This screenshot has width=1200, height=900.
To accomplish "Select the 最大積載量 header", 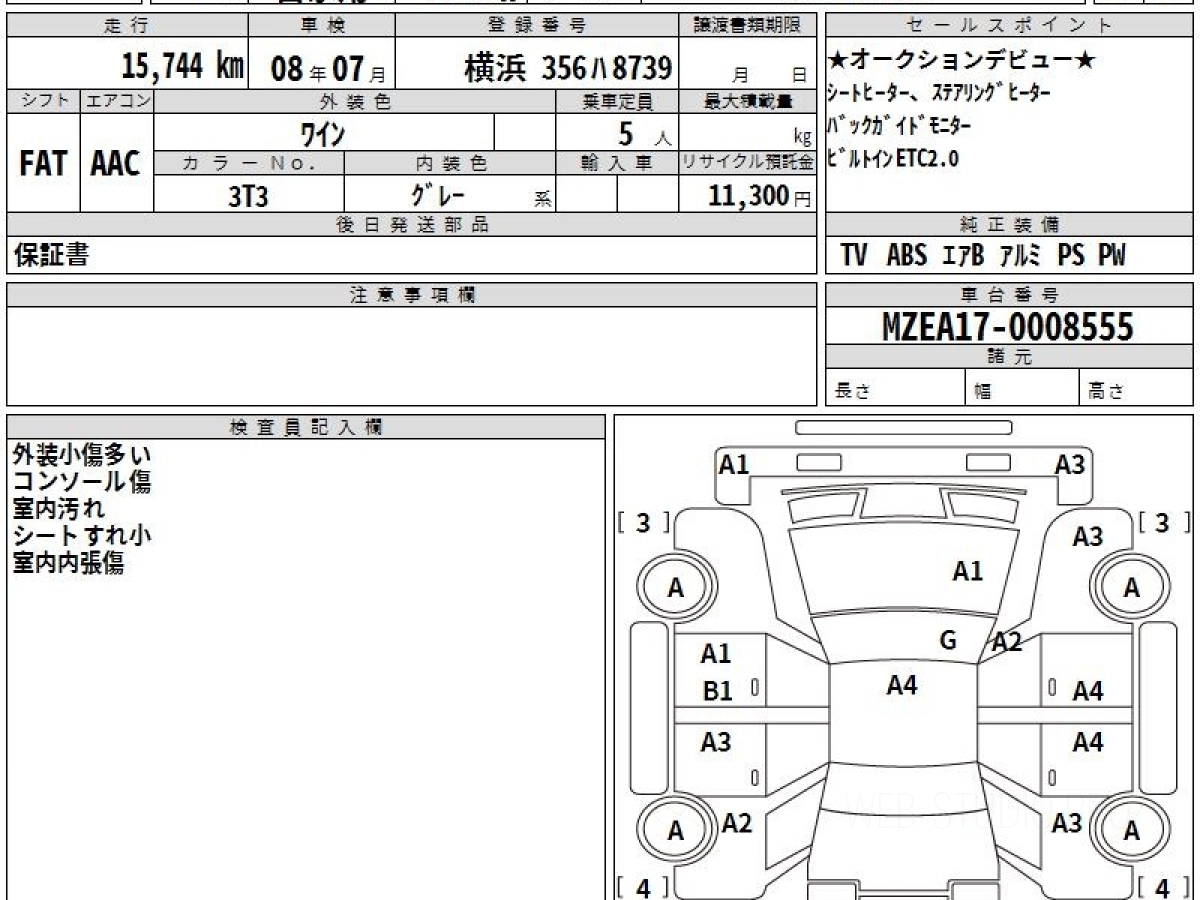I will [748, 101].
